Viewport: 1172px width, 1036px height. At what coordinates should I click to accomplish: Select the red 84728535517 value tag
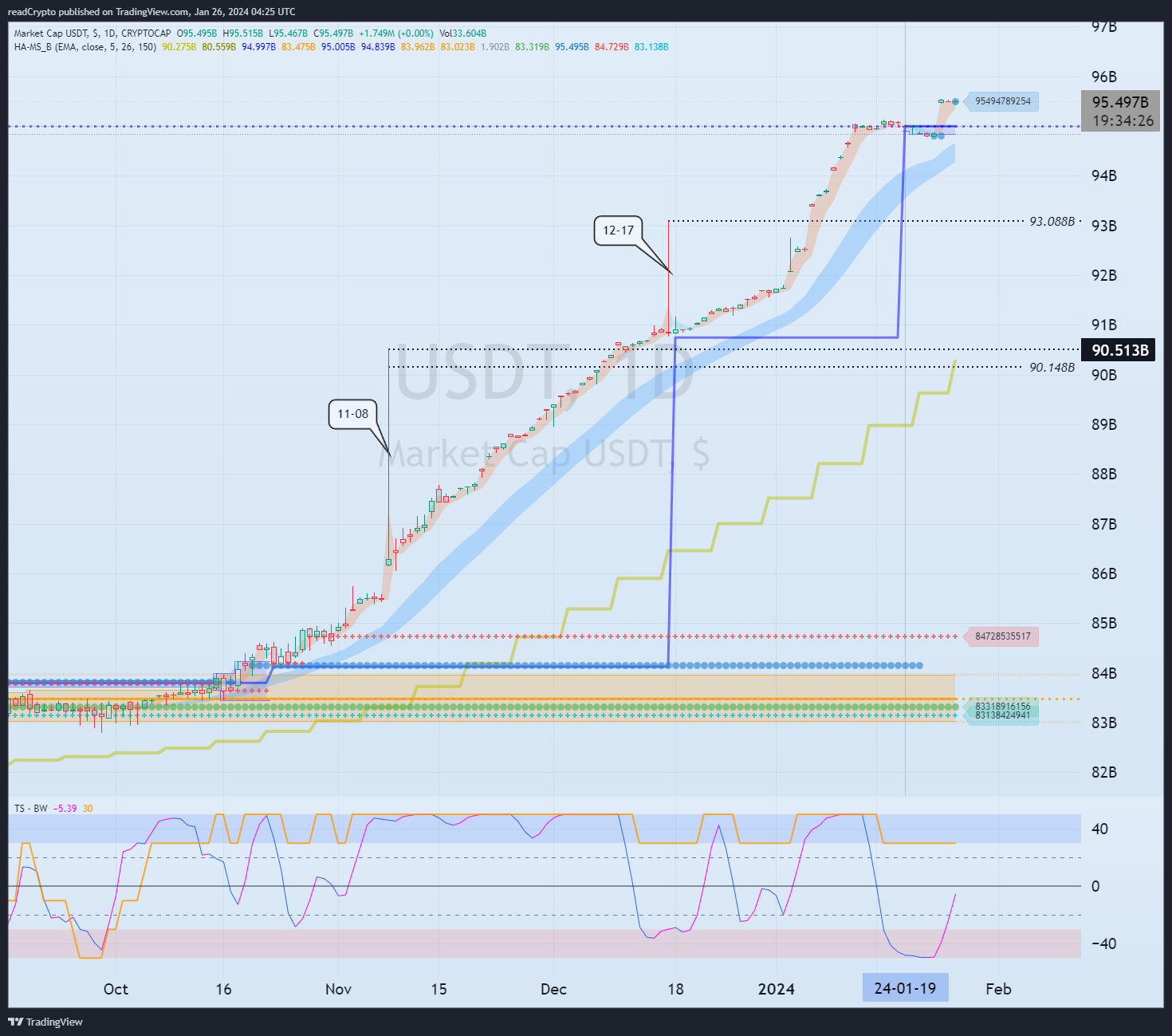pyautogui.click(x=1002, y=636)
